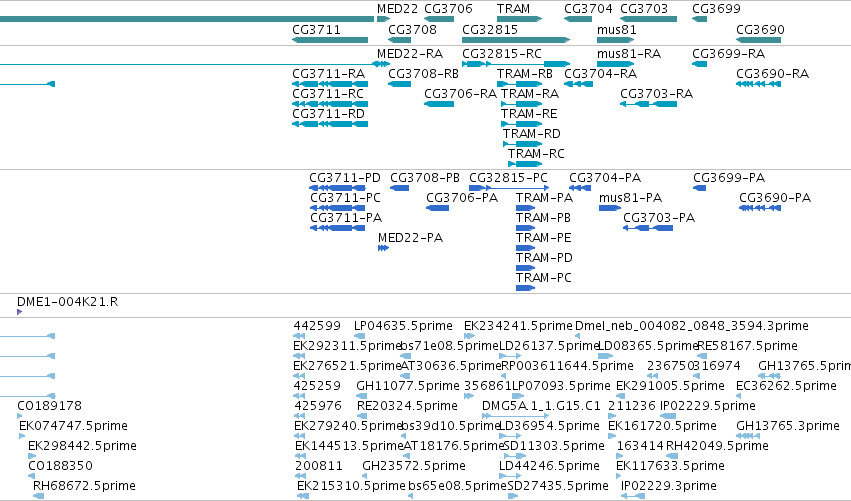The height and width of the screenshot is (501, 851).
Task: Click the RE58167.5prime EST
Action: (702, 356)
